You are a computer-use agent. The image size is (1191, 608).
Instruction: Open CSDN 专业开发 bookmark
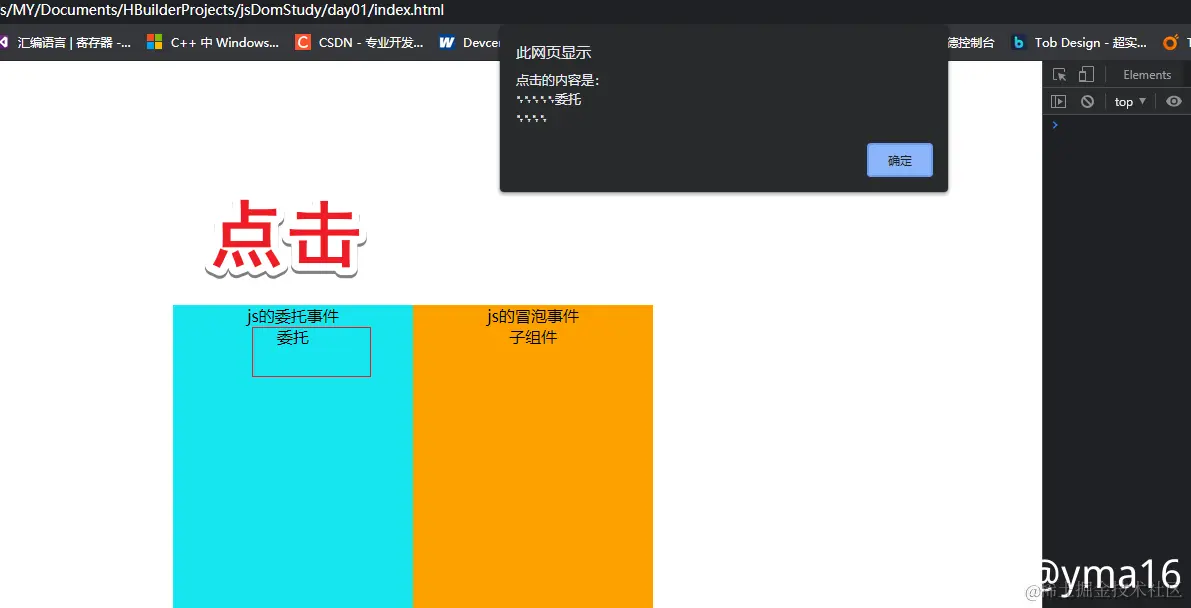(x=359, y=43)
